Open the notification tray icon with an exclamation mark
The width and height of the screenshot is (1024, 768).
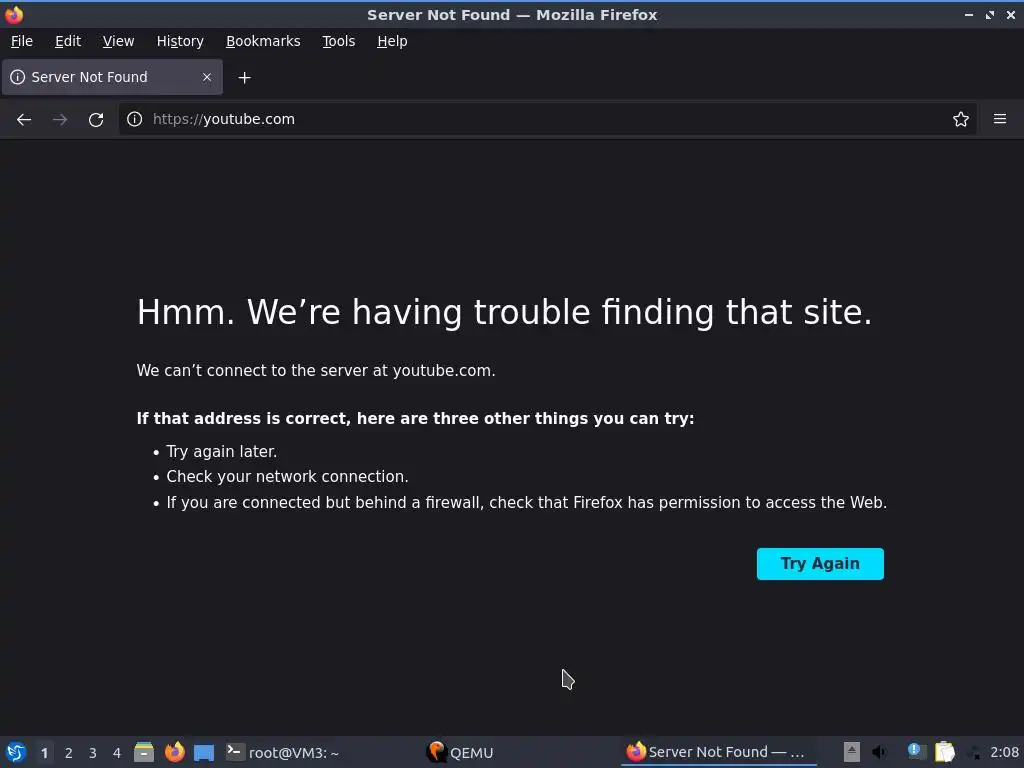pyautogui.click(x=914, y=752)
